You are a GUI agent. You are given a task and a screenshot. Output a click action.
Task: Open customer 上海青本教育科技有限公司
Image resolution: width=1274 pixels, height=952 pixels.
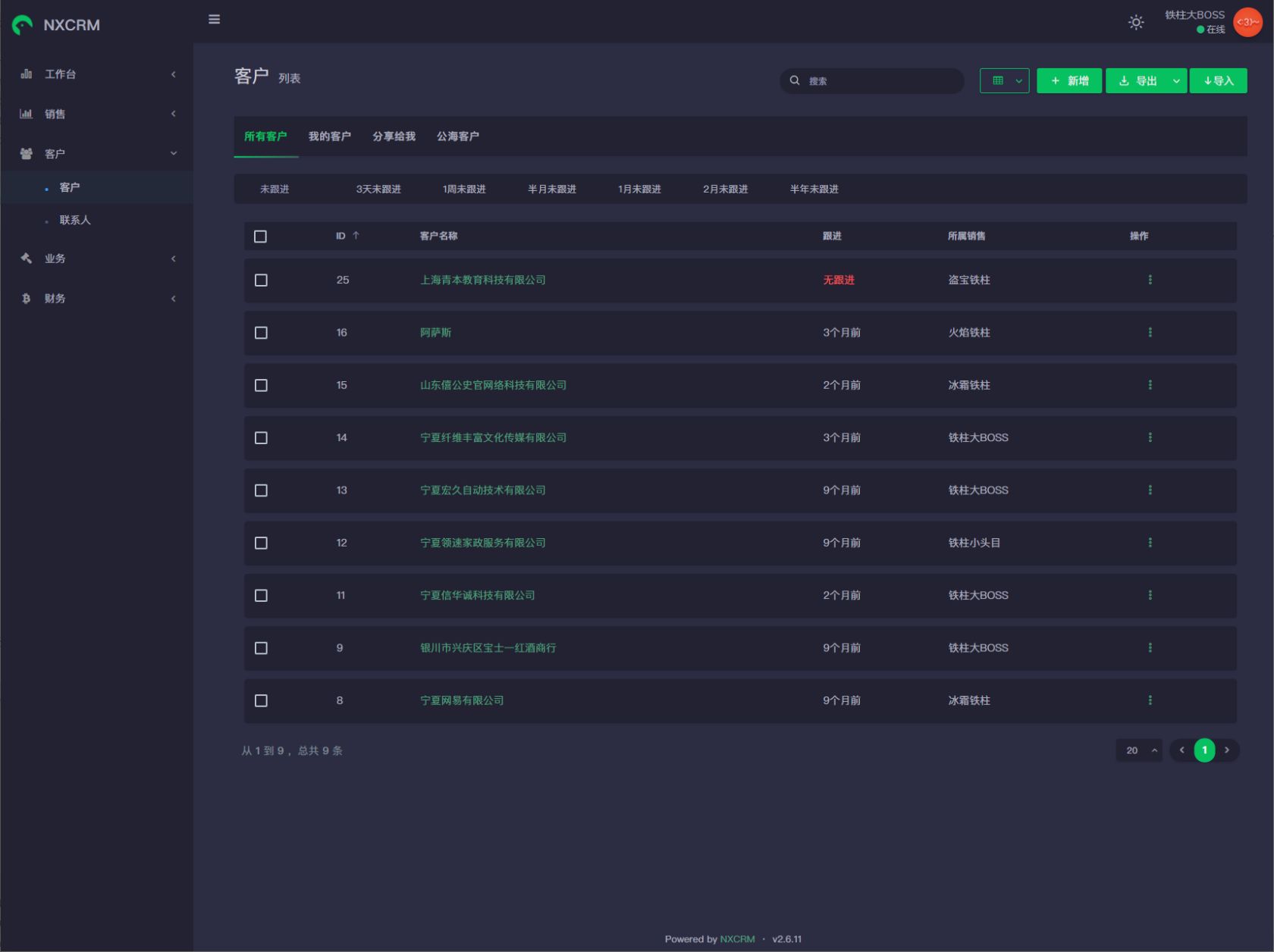pyautogui.click(x=483, y=280)
